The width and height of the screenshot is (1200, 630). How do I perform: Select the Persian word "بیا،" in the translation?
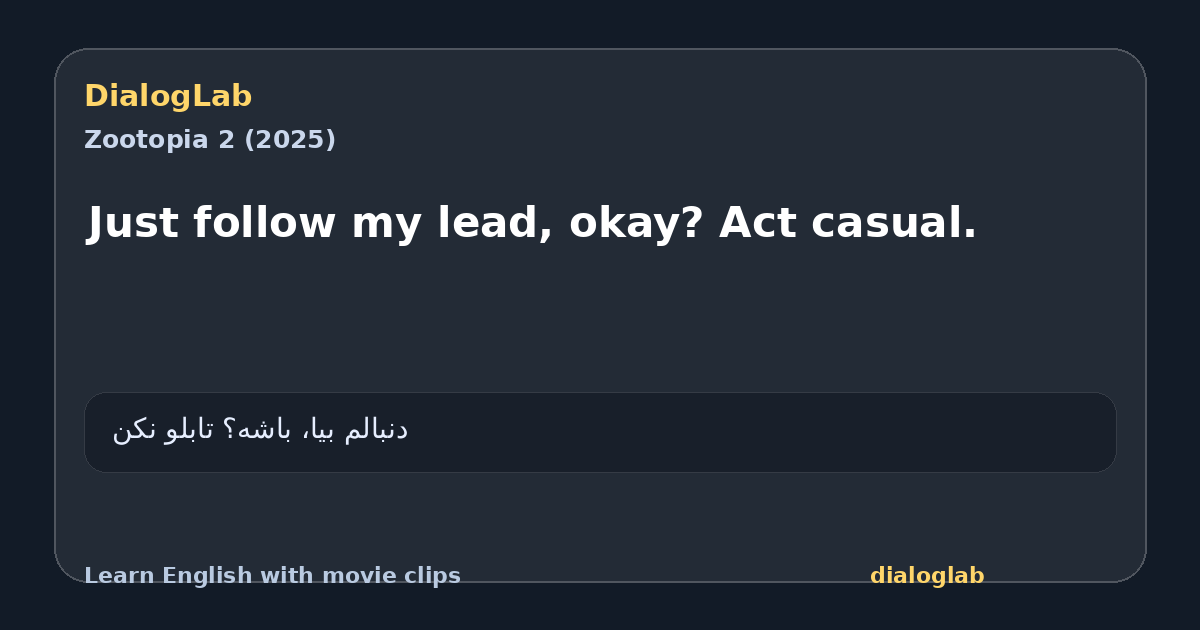(x=318, y=431)
